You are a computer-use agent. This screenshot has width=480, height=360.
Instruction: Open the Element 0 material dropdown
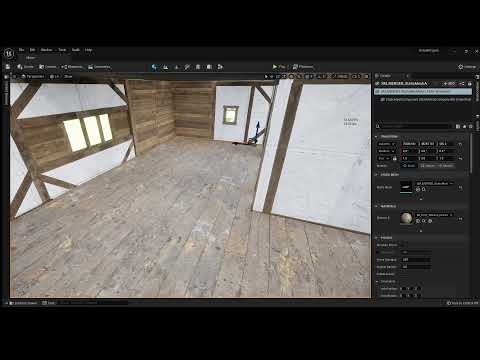434,215
